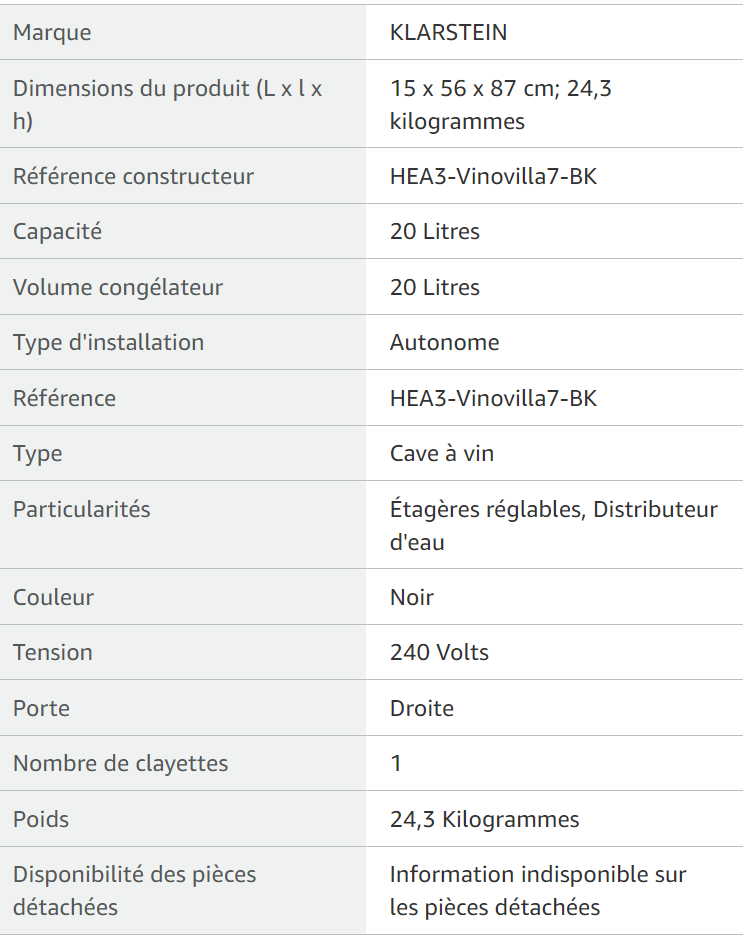Click the KLARSTEIN brand value
The width and height of the screenshot is (744, 942).
point(448,32)
